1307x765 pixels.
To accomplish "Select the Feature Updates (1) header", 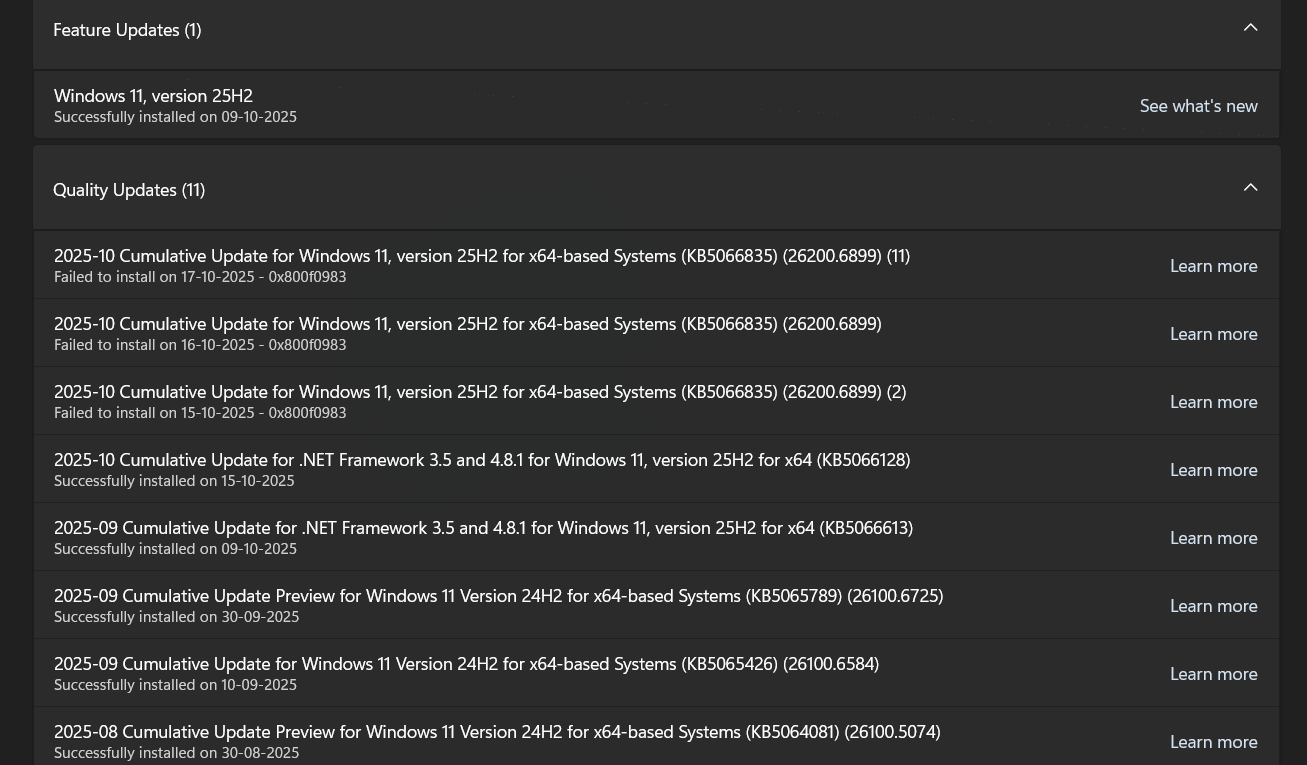I will (x=127, y=30).
